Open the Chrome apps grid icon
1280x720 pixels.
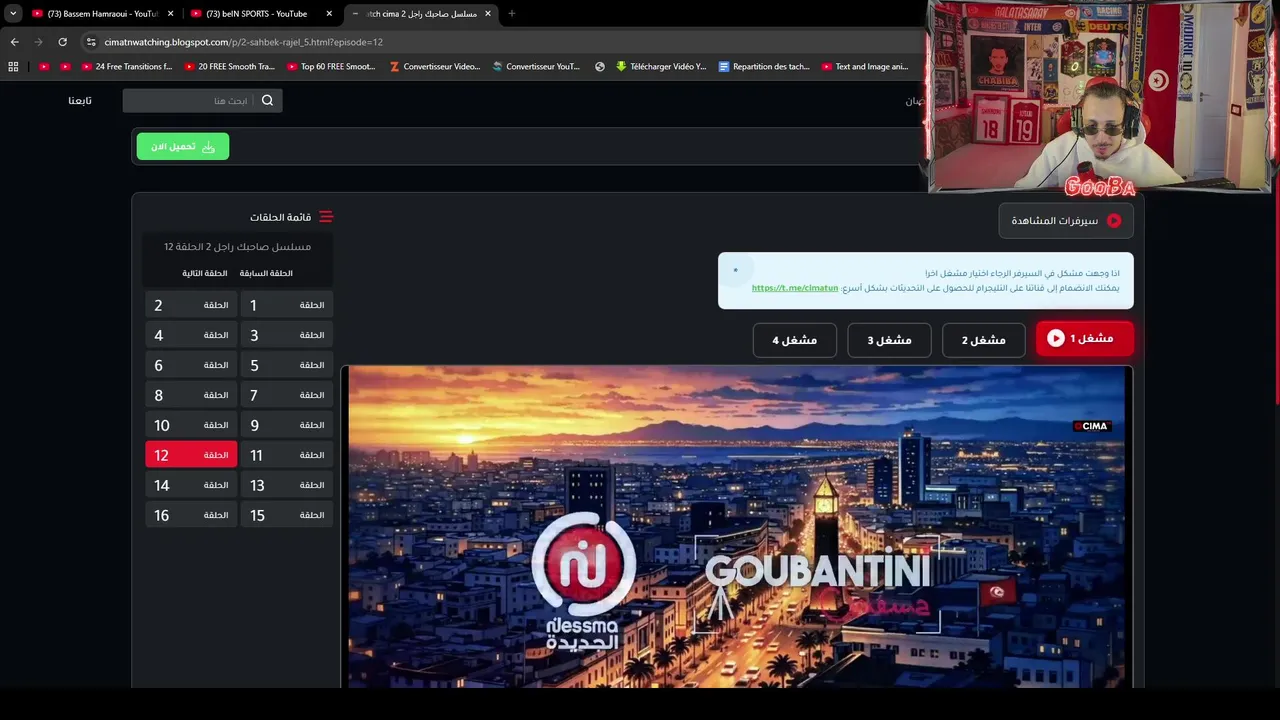click(13, 67)
